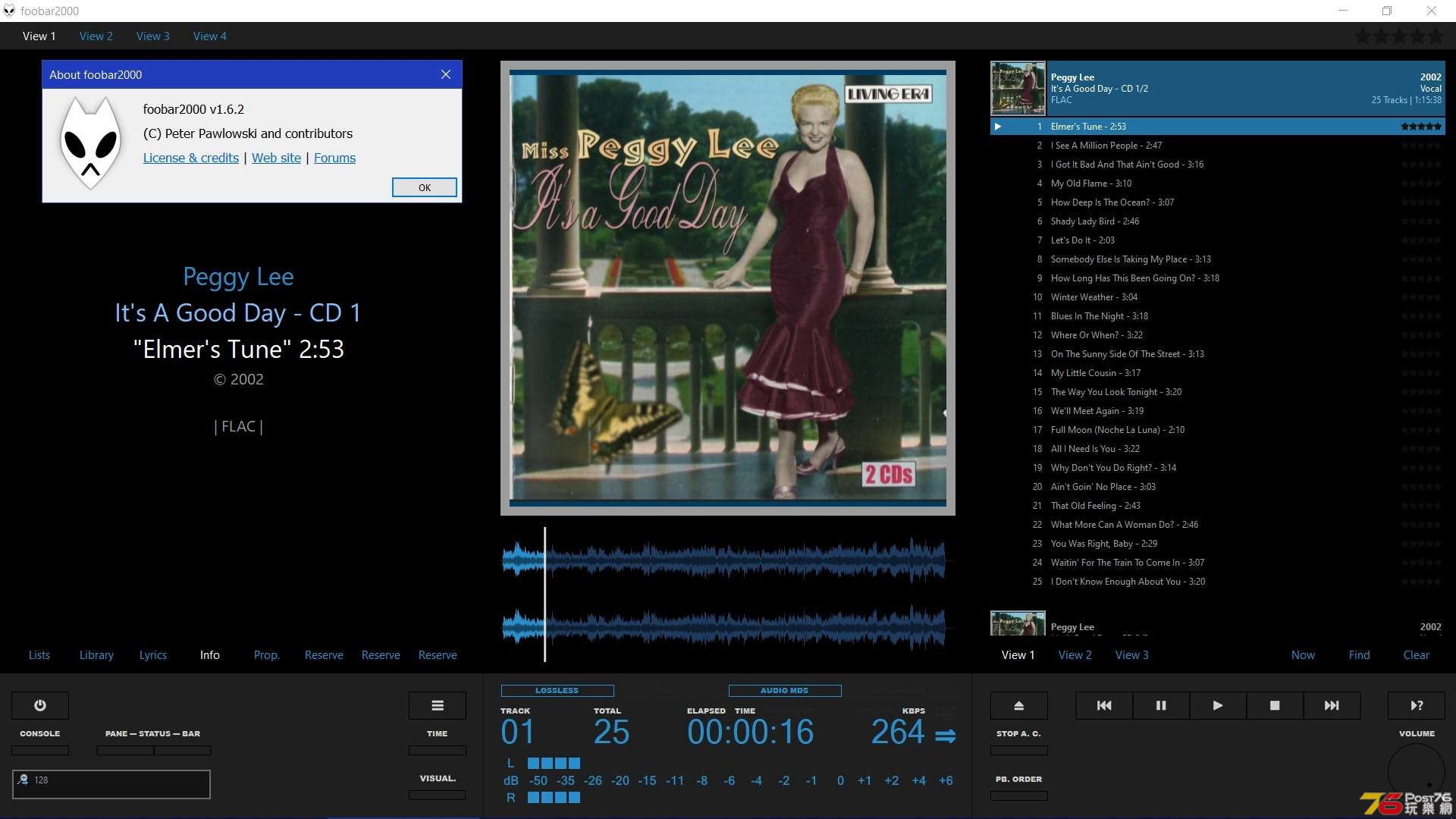Switch to View 4 in top bar

209,36
